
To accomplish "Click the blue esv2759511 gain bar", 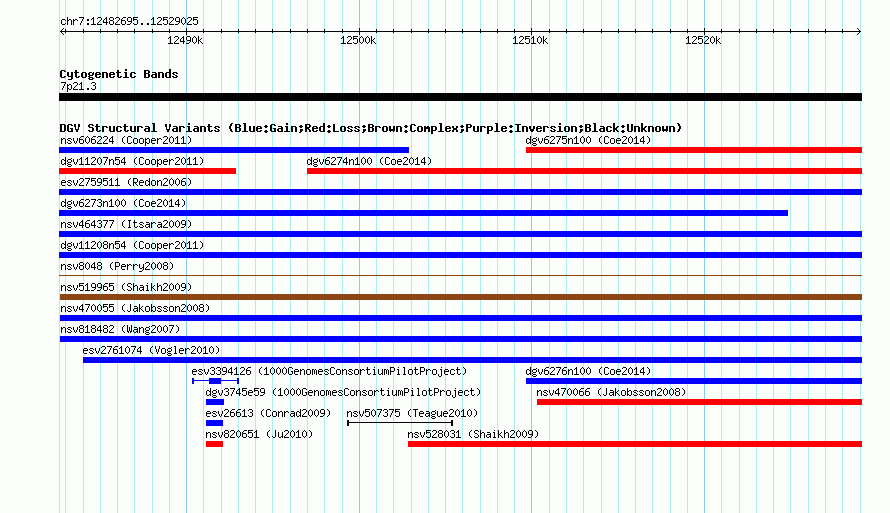I will pyautogui.click(x=460, y=192).
